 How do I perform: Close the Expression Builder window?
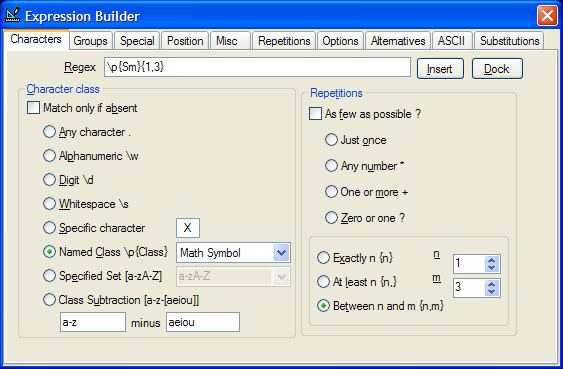(x=547, y=16)
